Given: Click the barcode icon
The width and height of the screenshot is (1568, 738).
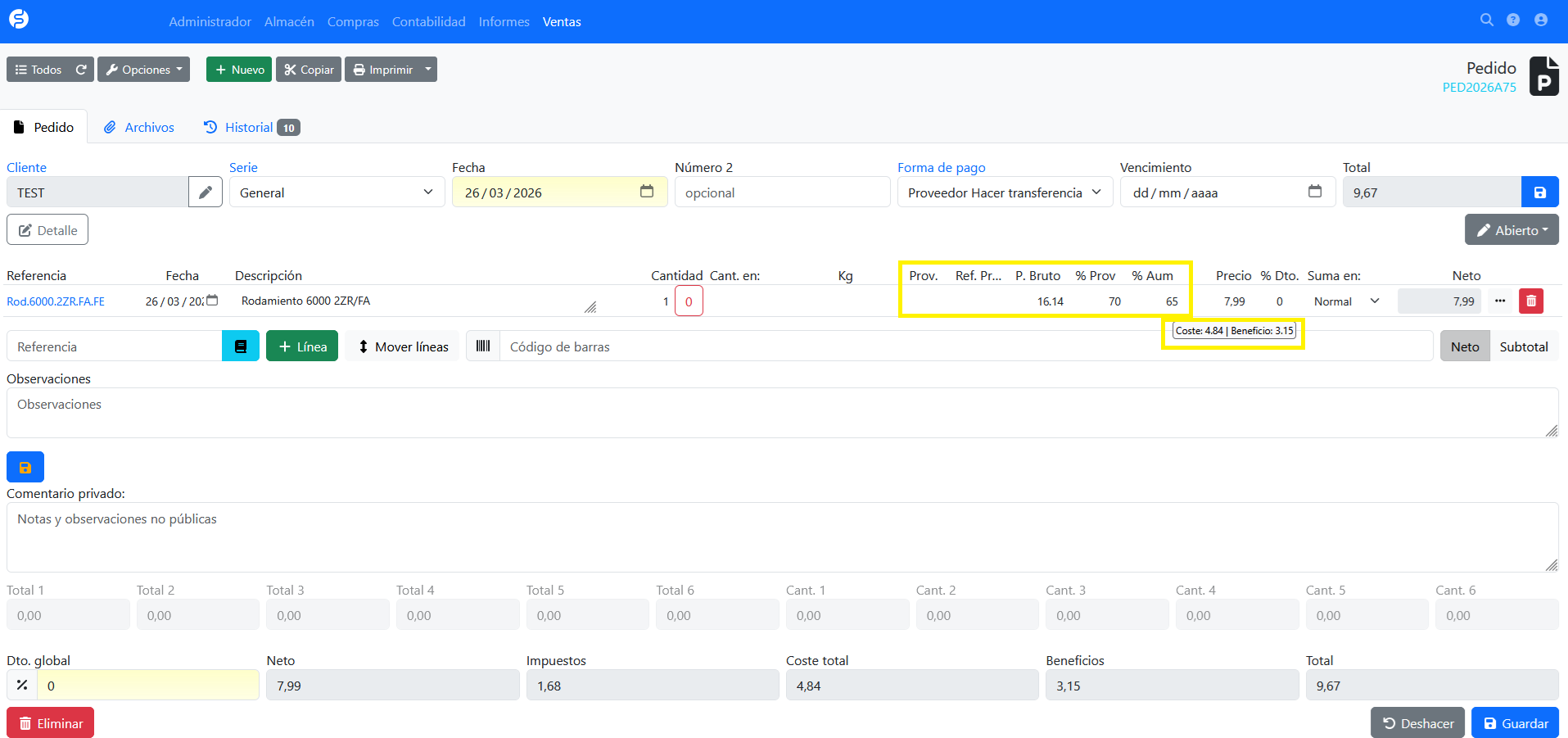Looking at the screenshot, I should click(x=483, y=346).
